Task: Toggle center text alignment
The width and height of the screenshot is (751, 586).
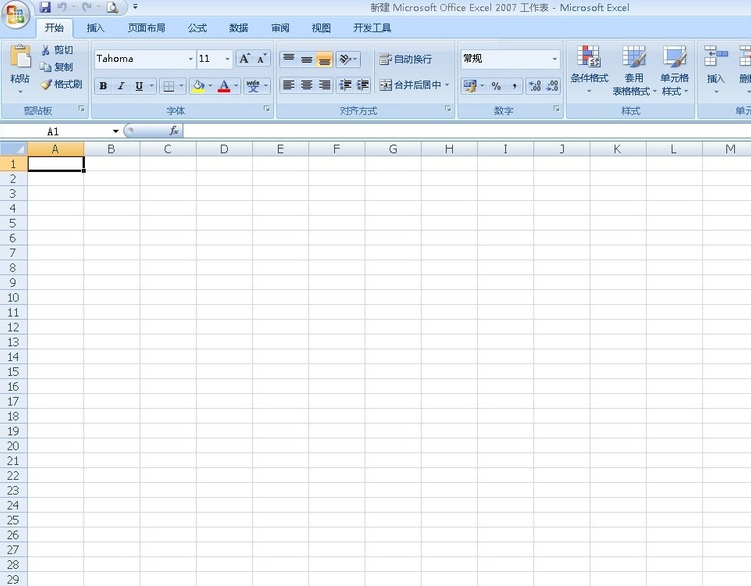Action: point(307,85)
